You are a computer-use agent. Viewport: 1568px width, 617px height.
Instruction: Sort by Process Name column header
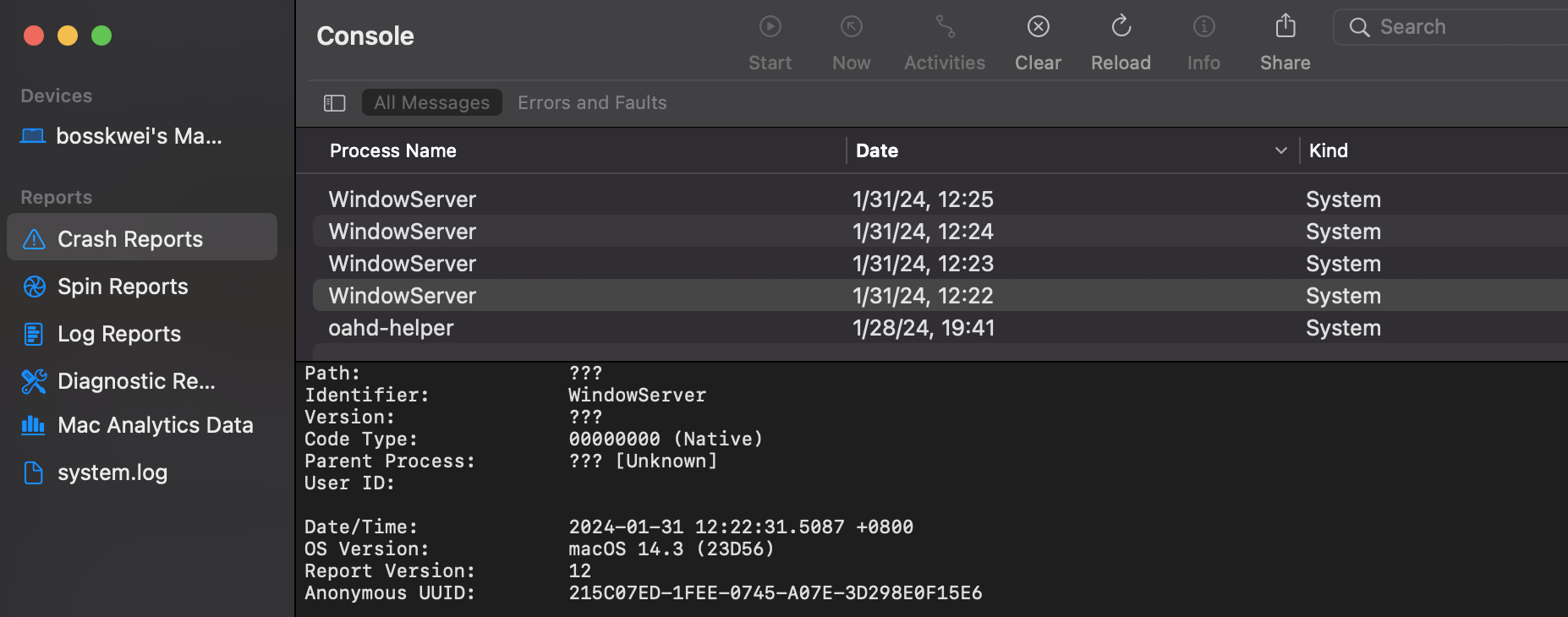(x=393, y=150)
